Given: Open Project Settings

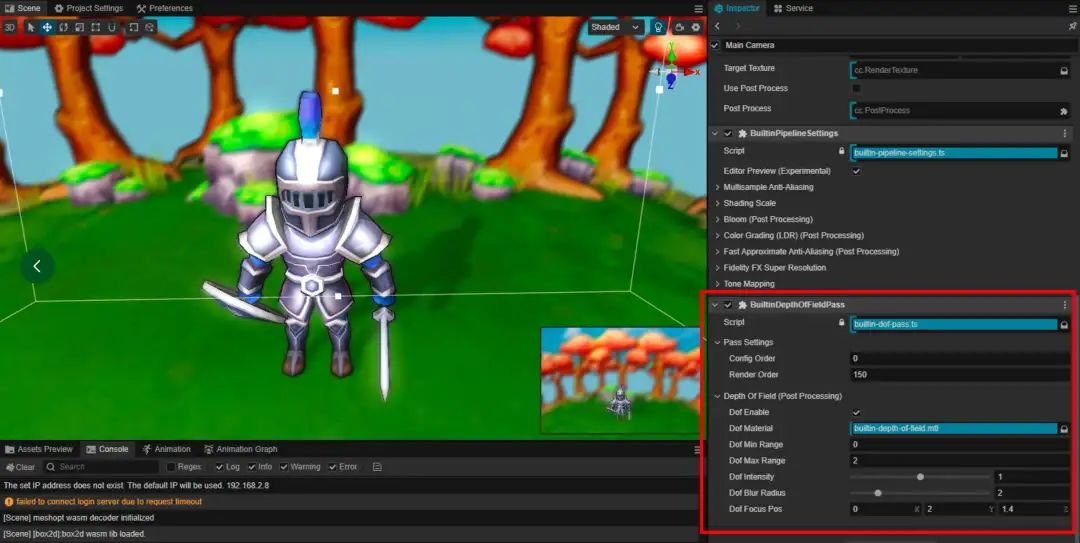Looking at the screenshot, I should click(x=89, y=8).
